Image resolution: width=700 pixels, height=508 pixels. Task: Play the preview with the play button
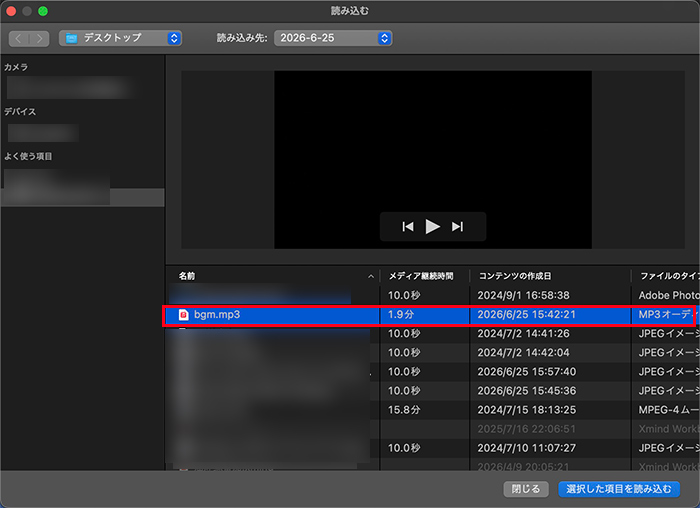(432, 227)
